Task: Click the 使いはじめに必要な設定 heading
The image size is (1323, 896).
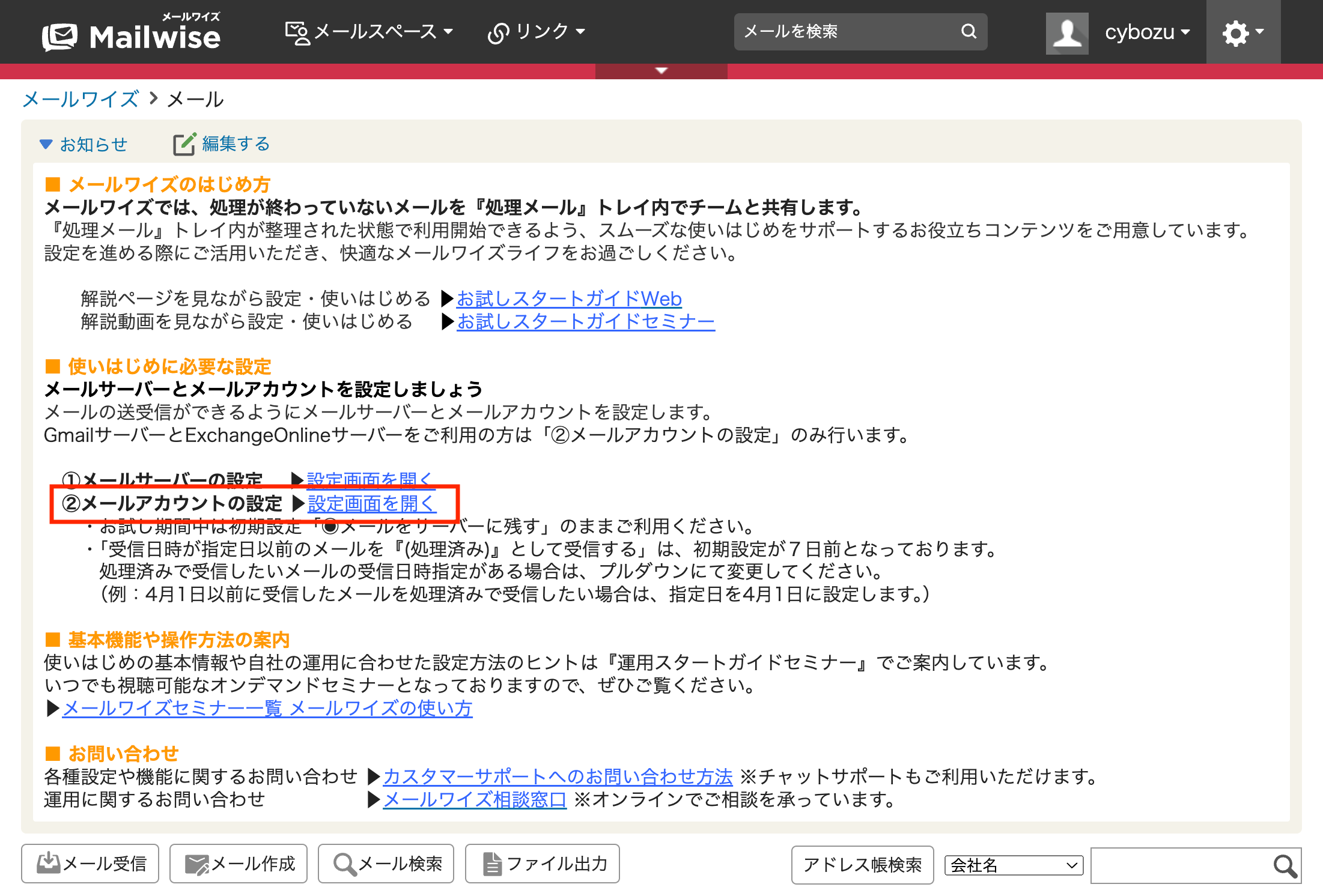Action: (169, 366)
